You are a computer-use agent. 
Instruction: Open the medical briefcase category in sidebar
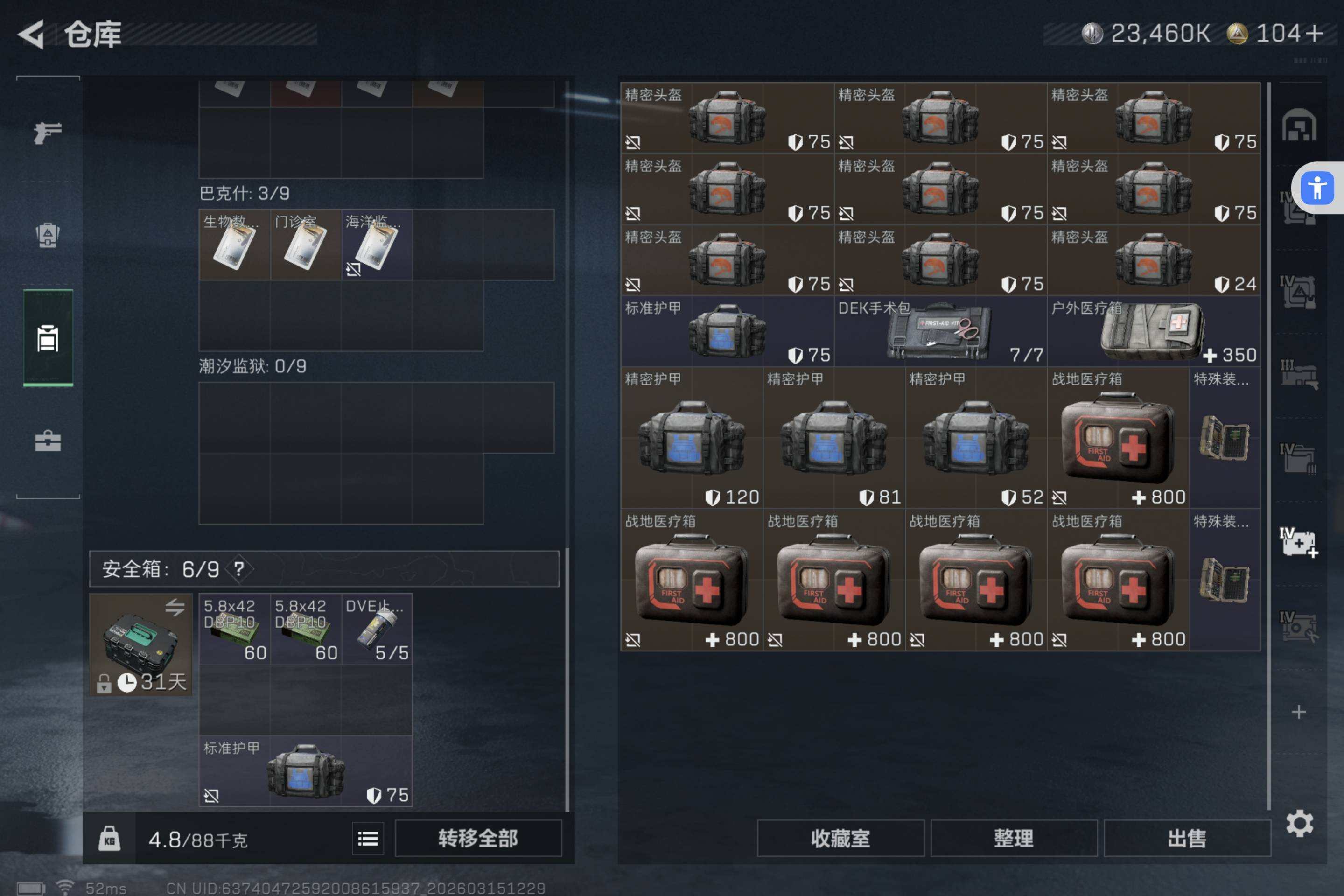point(48,441)
